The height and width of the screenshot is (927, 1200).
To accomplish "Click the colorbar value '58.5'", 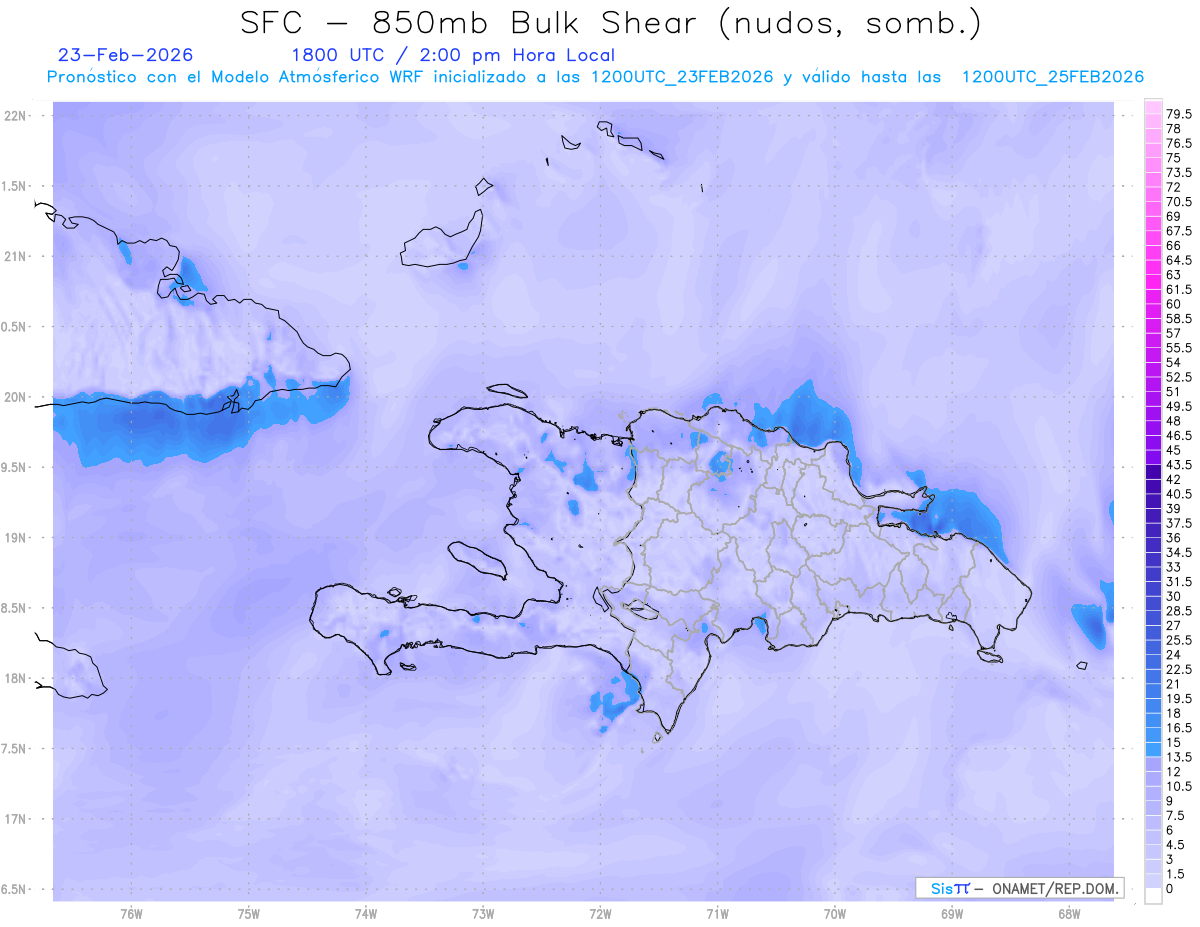I will tap(1180, 318).
